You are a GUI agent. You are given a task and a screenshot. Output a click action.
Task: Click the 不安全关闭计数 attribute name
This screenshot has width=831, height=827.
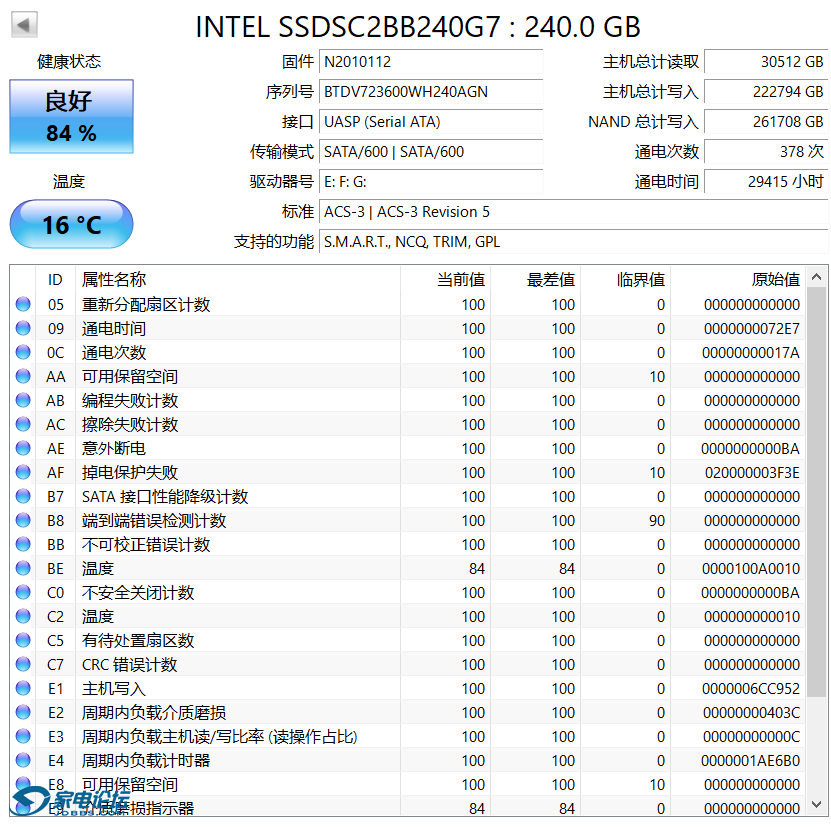click(138, 593)
